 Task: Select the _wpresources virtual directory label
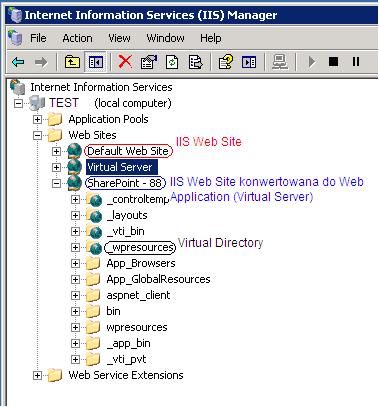[140, 247]
